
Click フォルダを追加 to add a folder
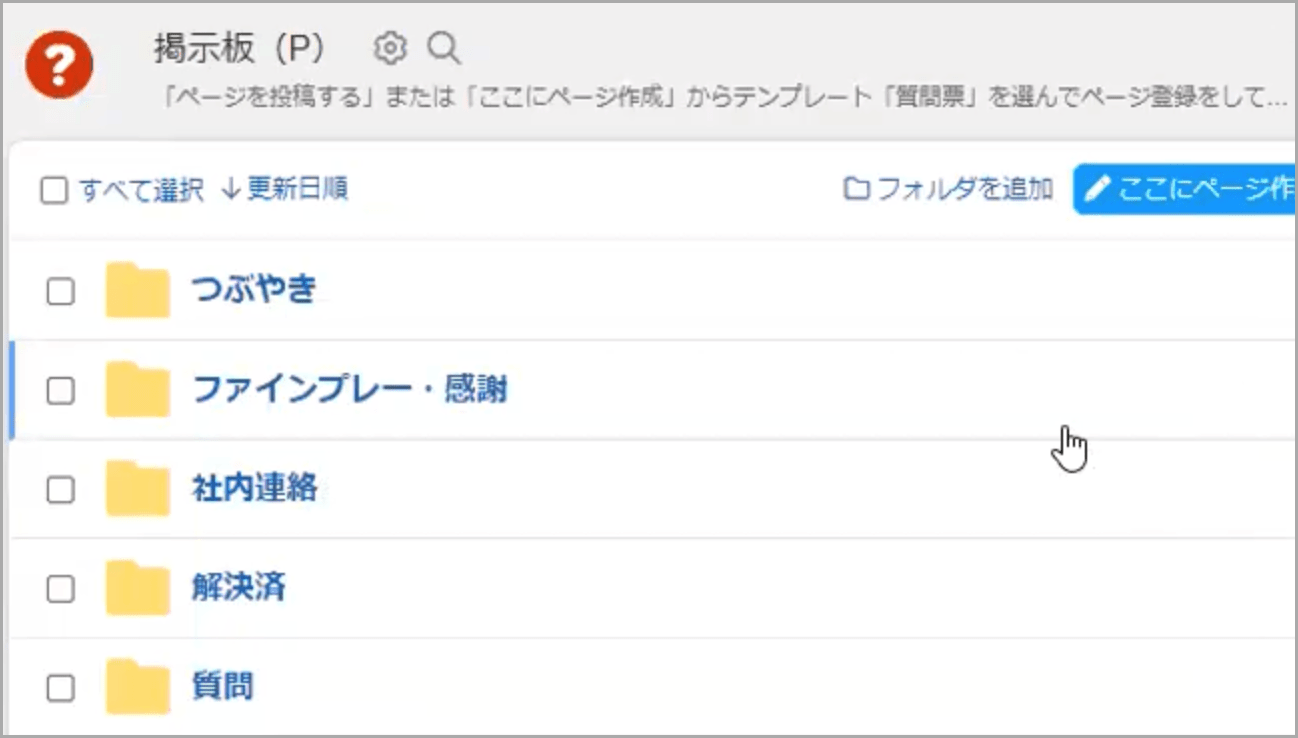pos(948,189)
